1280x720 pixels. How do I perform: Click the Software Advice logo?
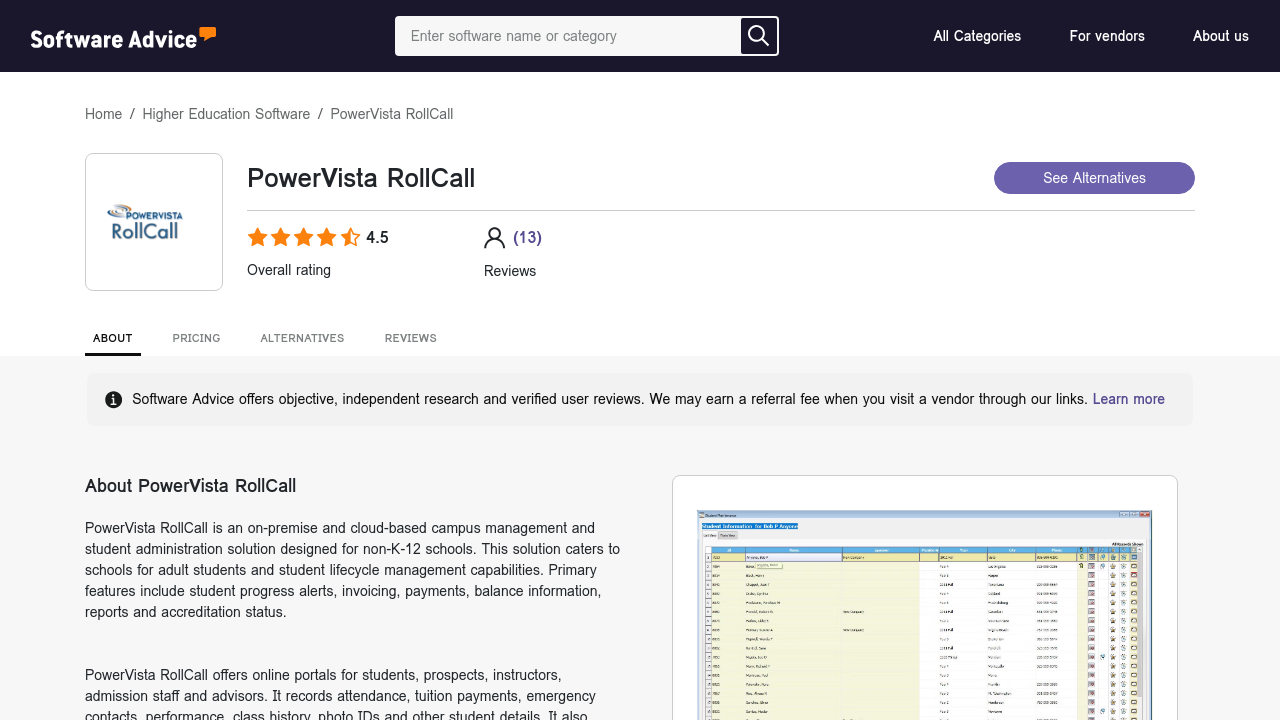click(123, 38)
